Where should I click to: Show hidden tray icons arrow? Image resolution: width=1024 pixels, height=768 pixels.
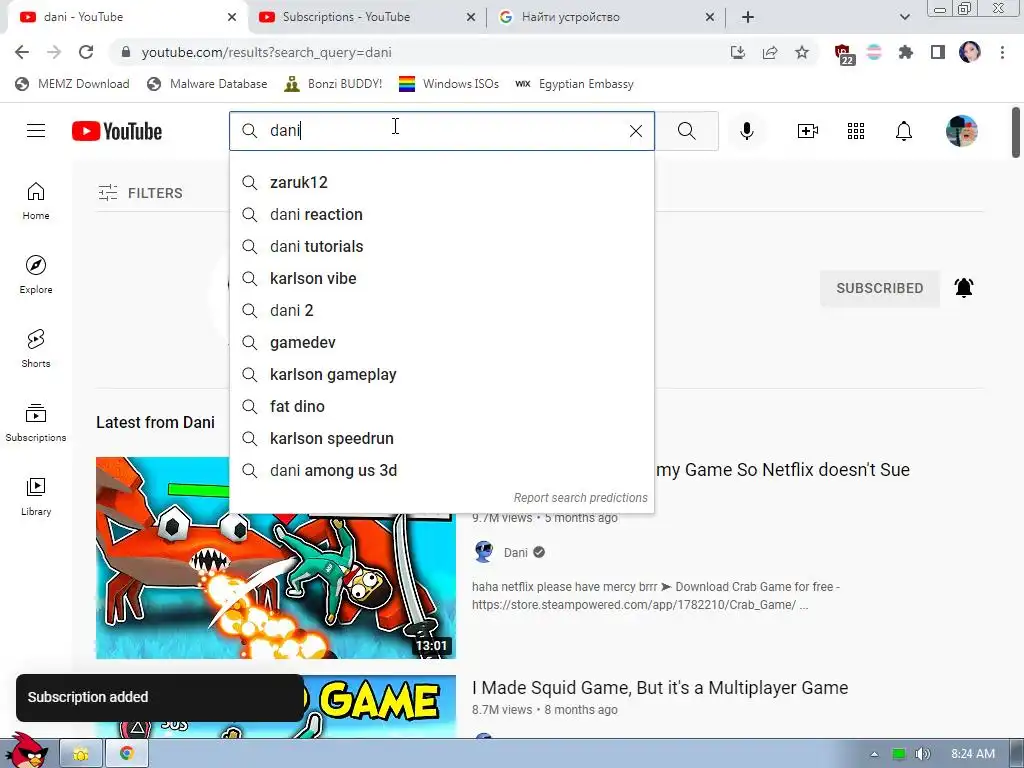[874, 754]
